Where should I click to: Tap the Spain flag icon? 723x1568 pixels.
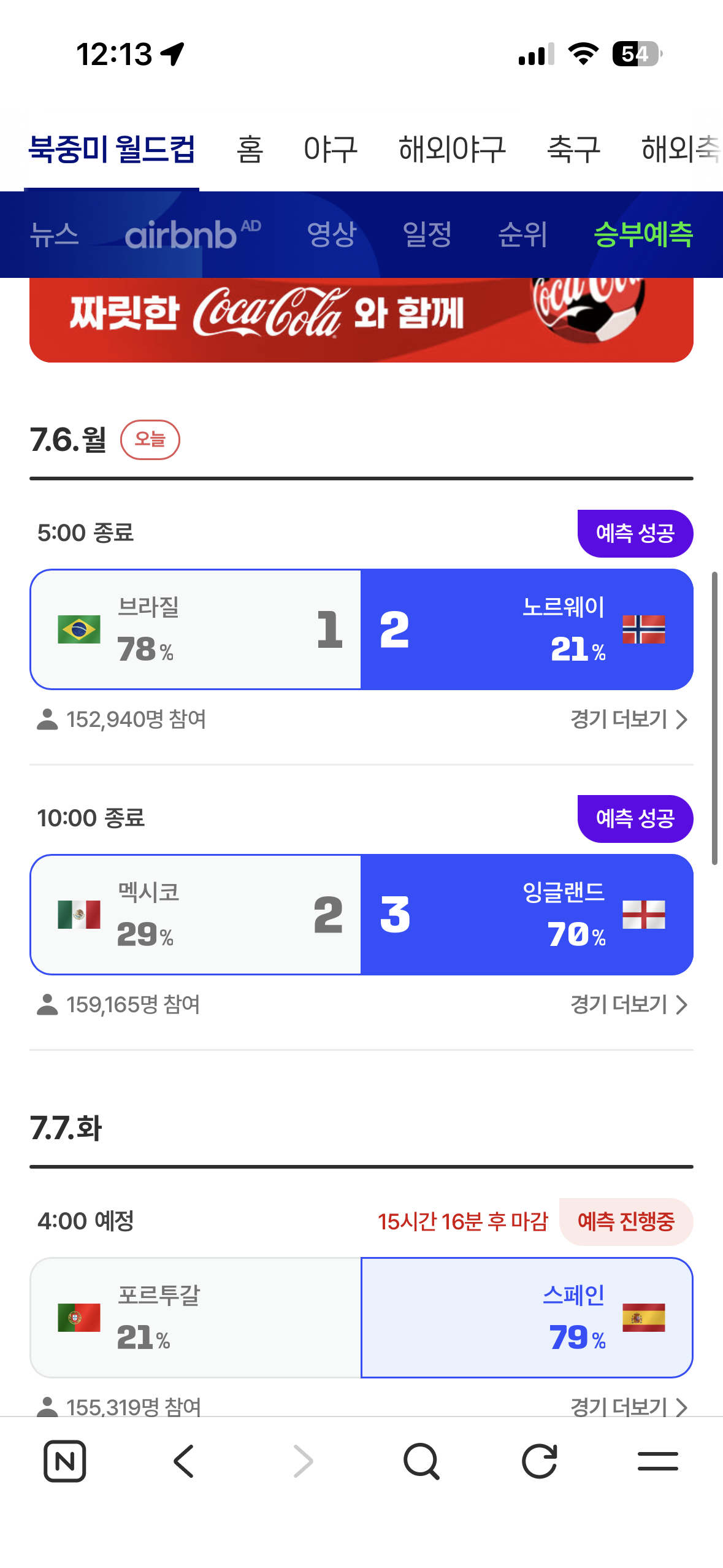click(x=643, y=1318)
